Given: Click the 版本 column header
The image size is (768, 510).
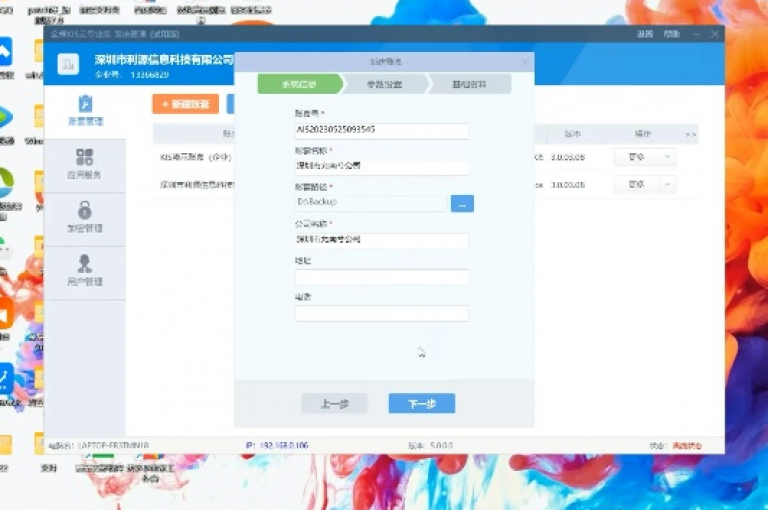Looking at the screenshot, I should [572, 134].
